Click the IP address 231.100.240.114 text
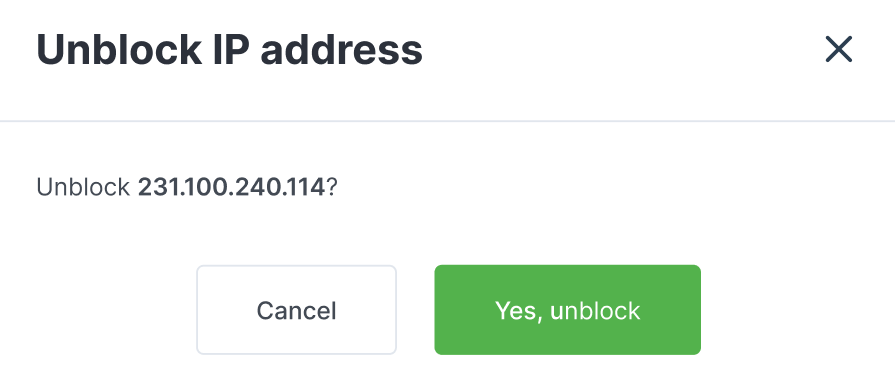 click(232, 187)
